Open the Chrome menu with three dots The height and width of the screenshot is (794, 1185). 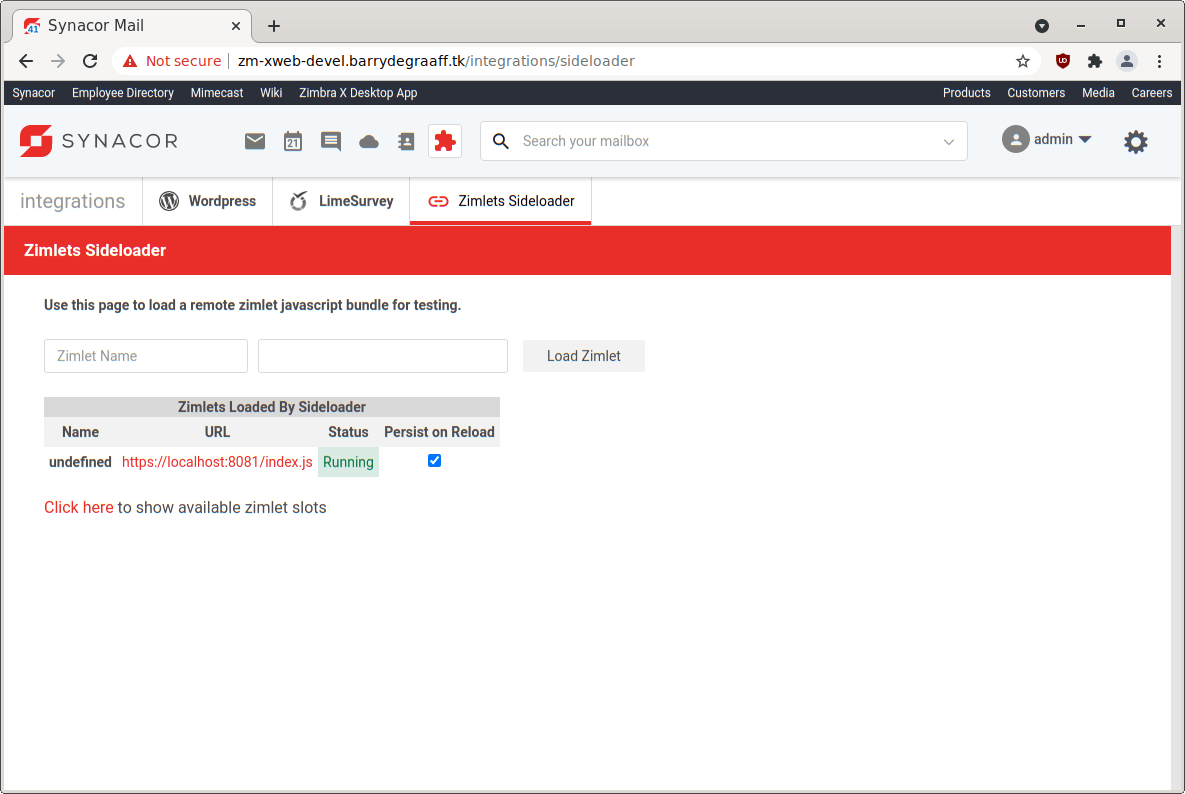click(1159, 61)
